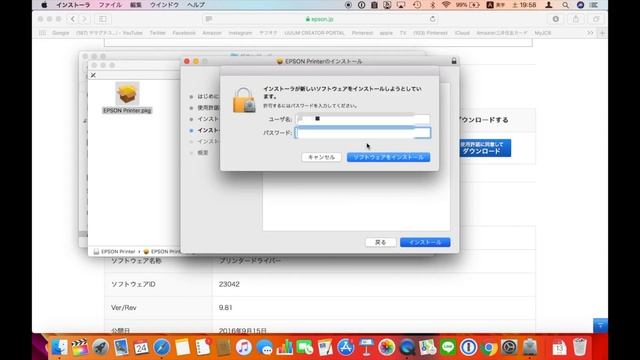Click the Safari compass icon in Dock
Viewport: 640px width, 360px height.
click(x=162, y=347)
